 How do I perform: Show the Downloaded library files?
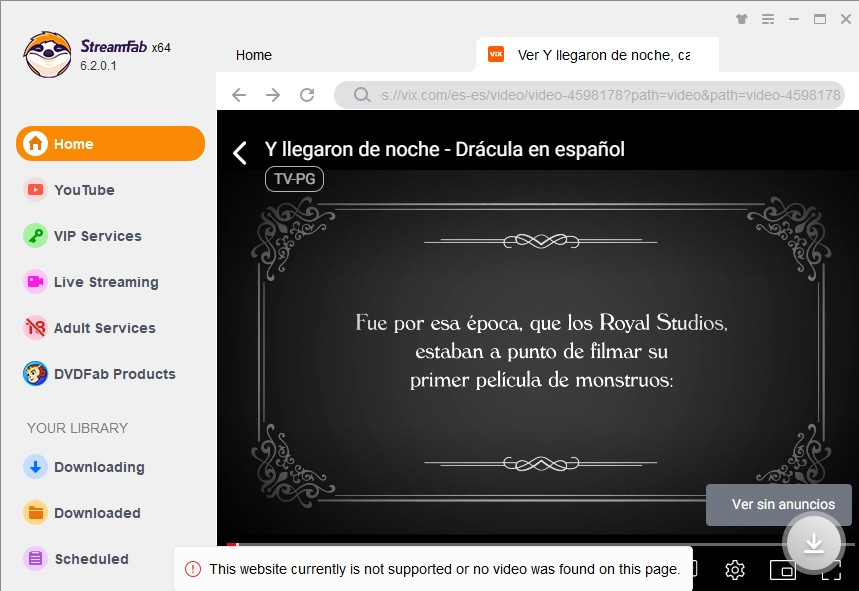pyautogui.click(x=96, y=513)
